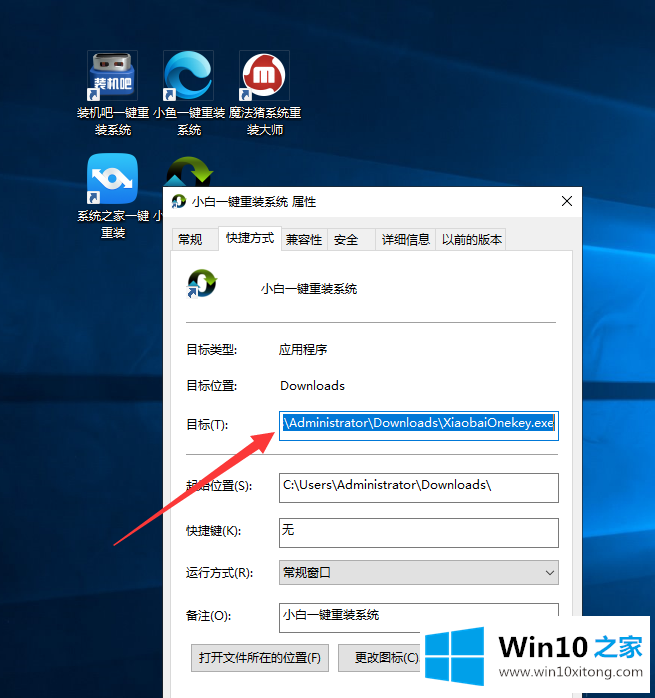Click the 快捷键(K) input field

419,532
